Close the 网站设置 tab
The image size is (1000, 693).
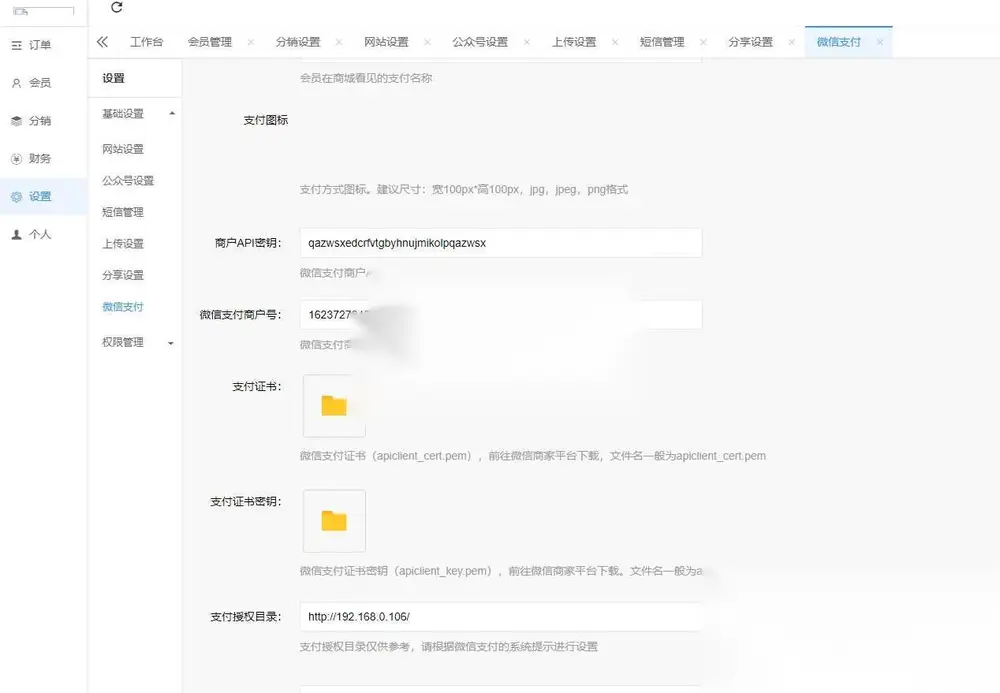pos(427,42)
